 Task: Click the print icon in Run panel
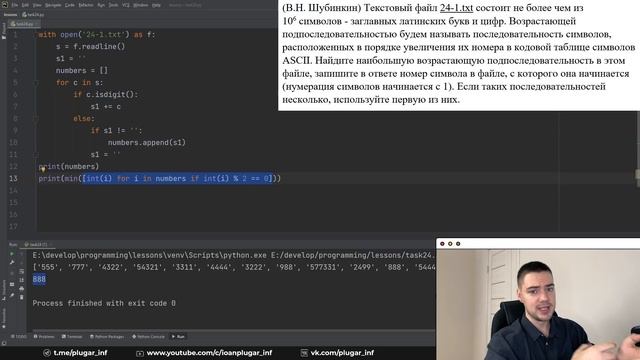pyautogui.click(x=22, y=289)
